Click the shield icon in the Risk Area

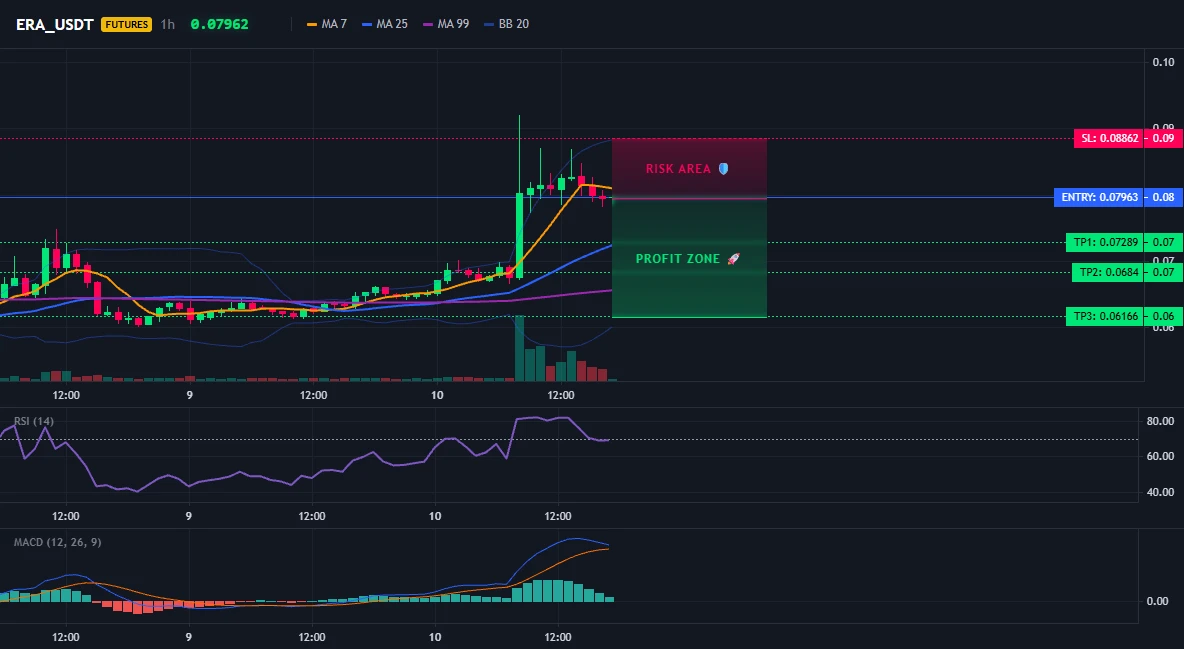[x=723, y=168]
